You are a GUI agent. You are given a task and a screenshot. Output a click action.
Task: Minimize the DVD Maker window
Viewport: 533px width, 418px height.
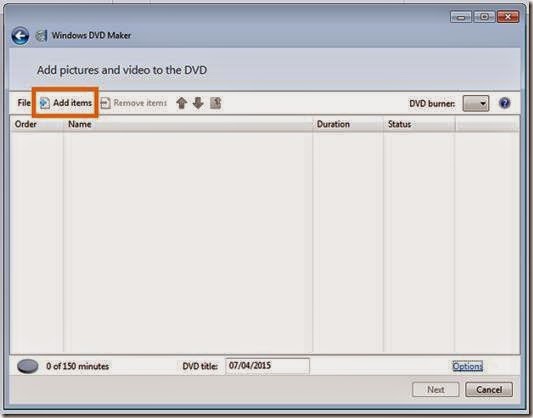point(461,17)
